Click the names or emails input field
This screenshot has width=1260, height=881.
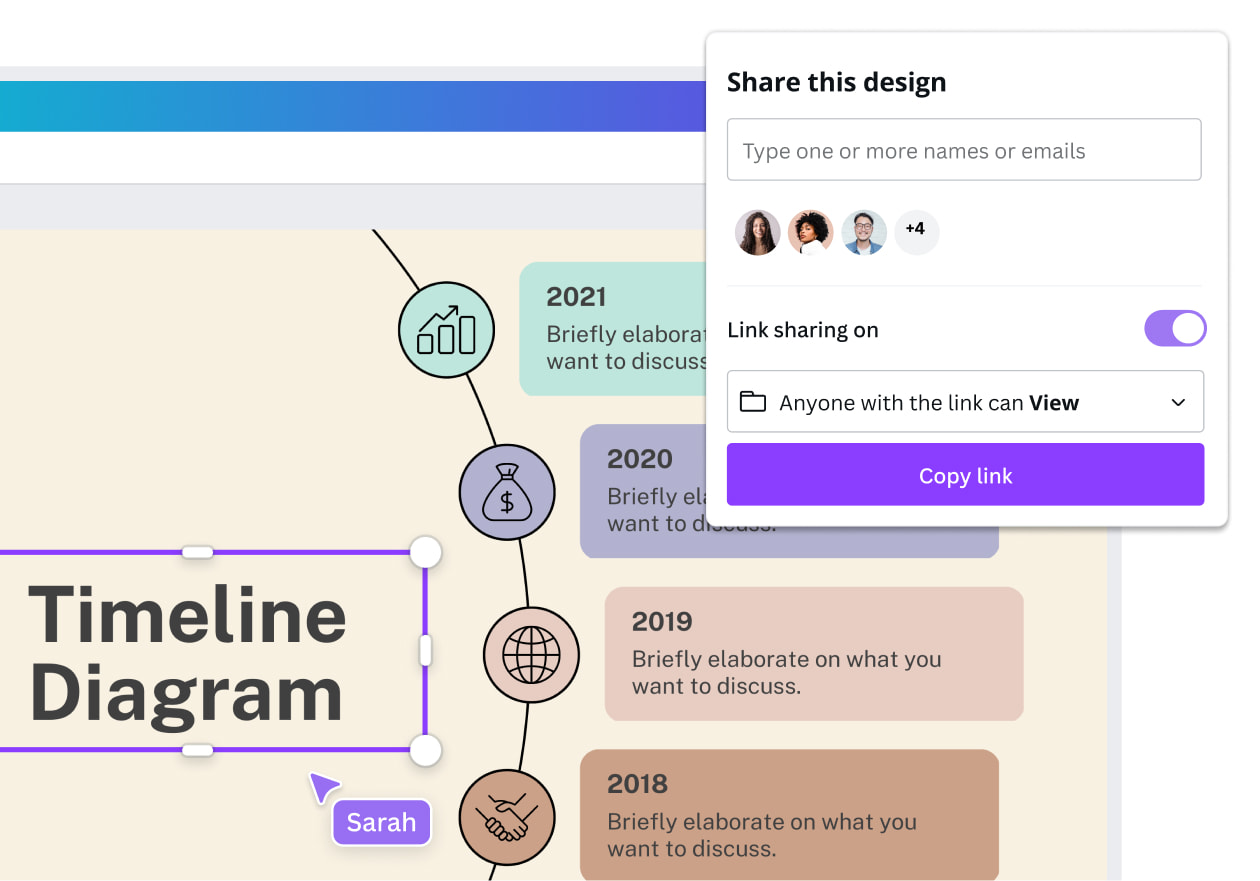click(x=963, y=149)
